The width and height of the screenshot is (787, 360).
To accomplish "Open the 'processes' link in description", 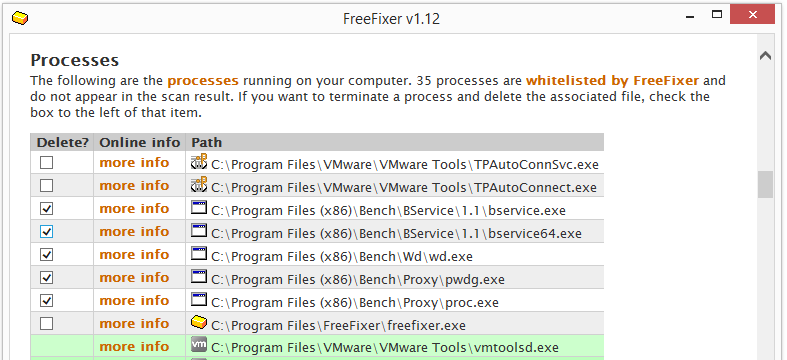I will click(x=203, y=81).
